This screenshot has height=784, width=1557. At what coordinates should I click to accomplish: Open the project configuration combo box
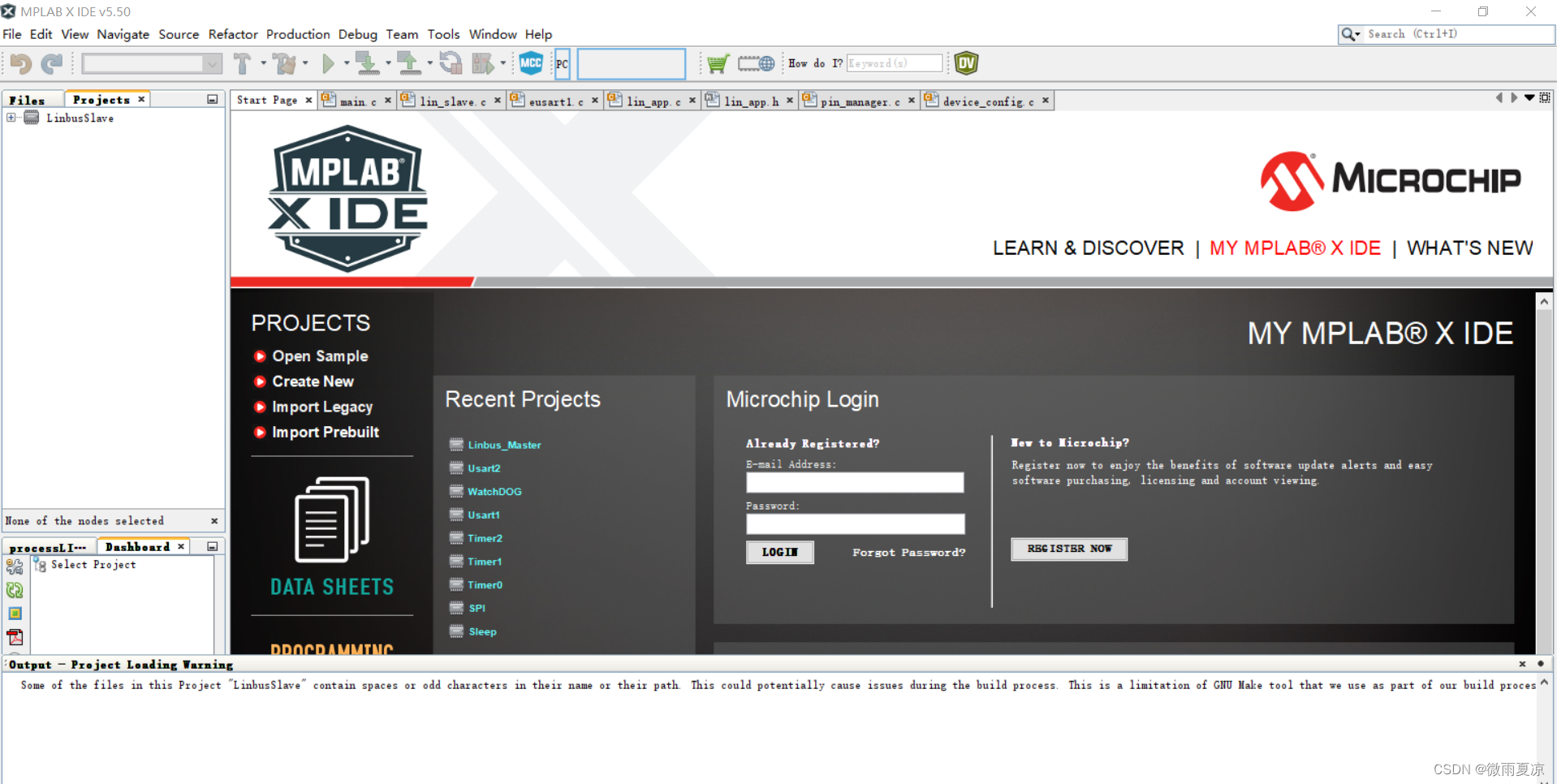coord(152,63)
